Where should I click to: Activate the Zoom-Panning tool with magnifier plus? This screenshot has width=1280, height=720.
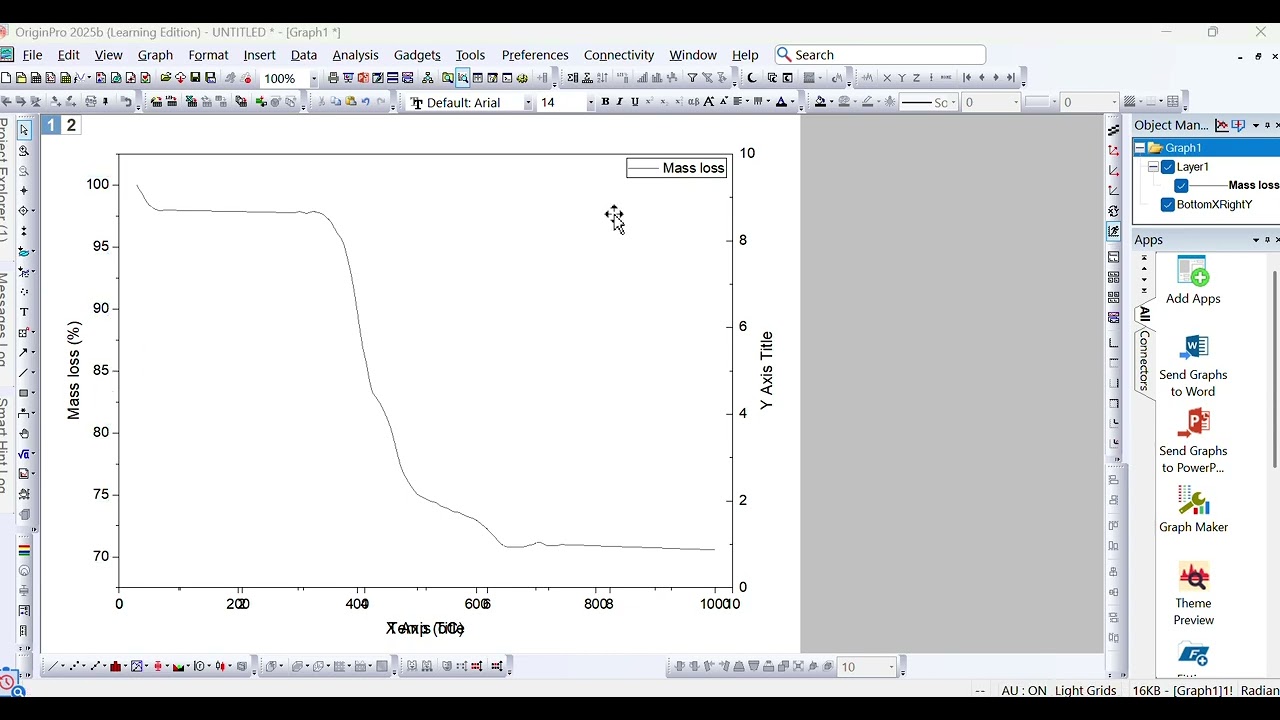point(24,150)
